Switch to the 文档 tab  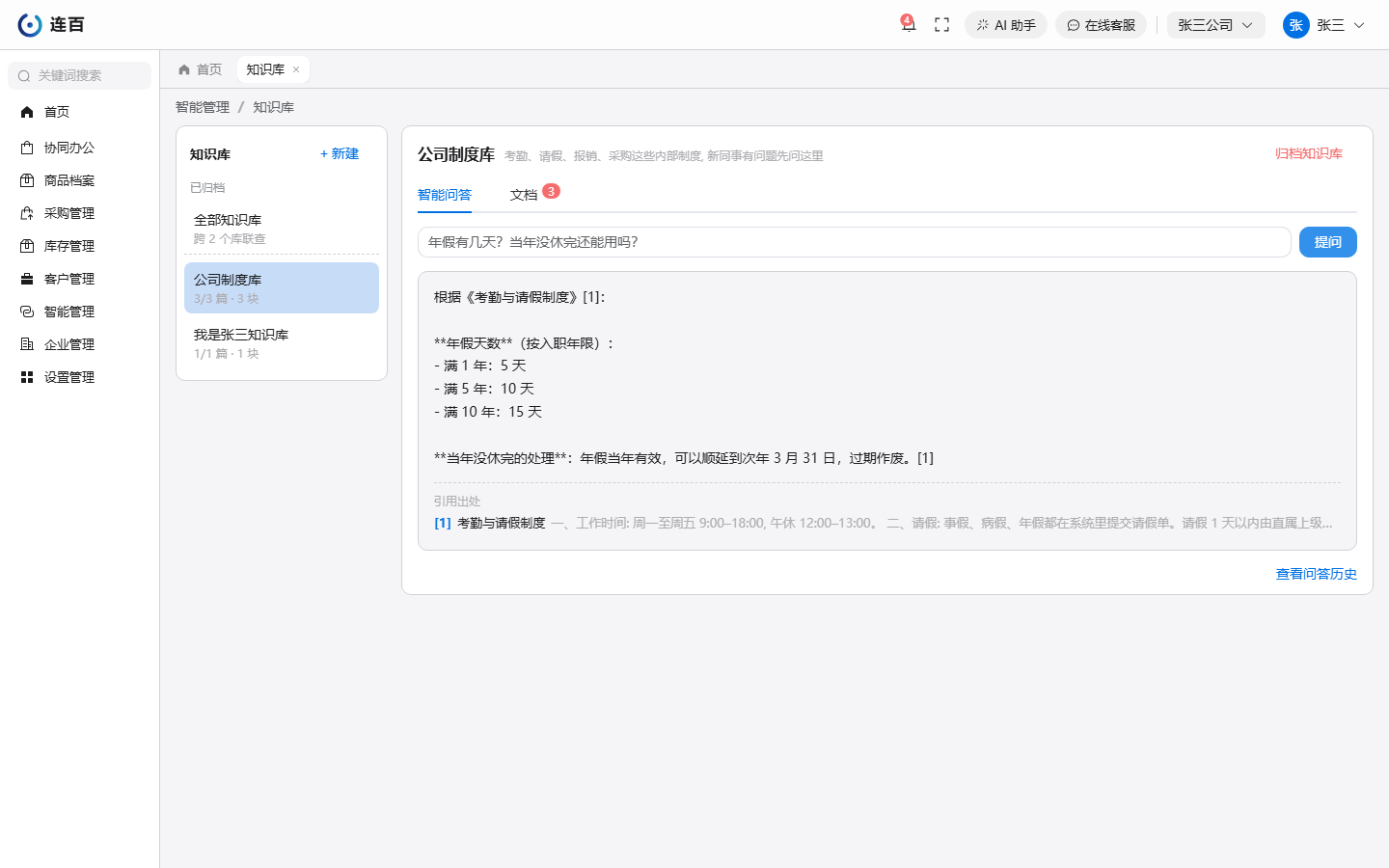tap(524, 195)
